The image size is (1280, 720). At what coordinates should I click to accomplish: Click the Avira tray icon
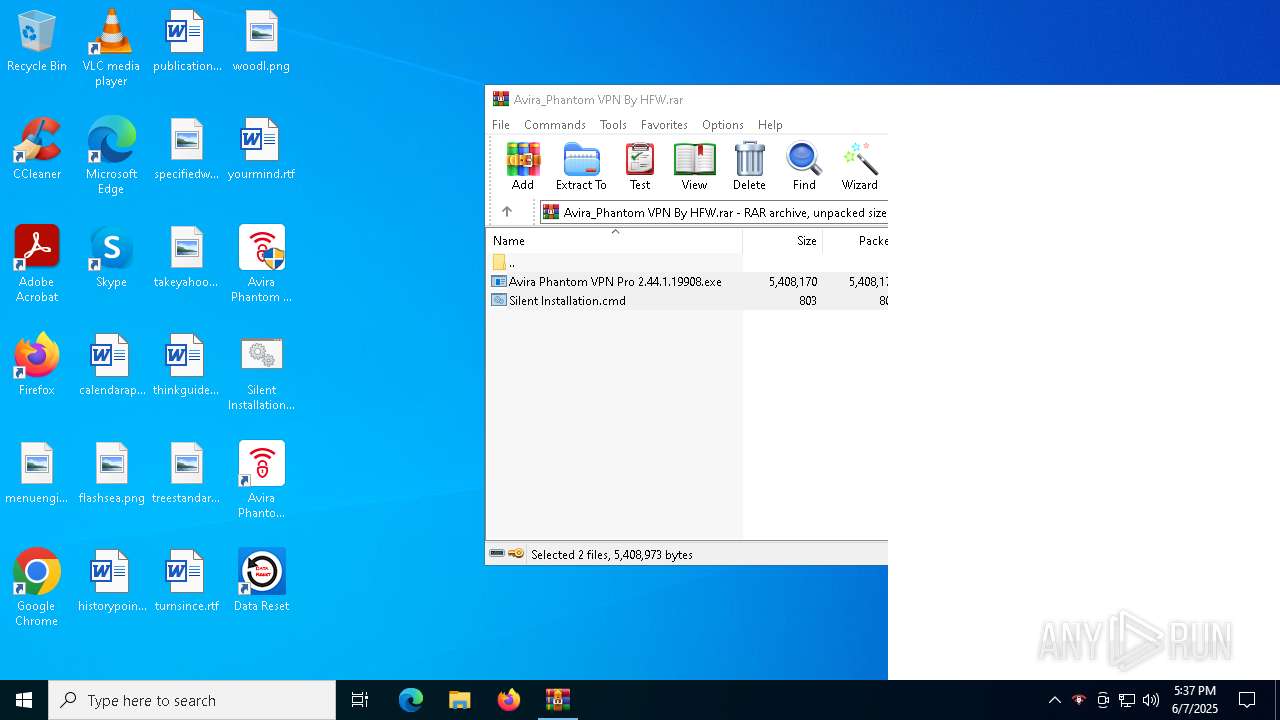(x=1078, y=700)
